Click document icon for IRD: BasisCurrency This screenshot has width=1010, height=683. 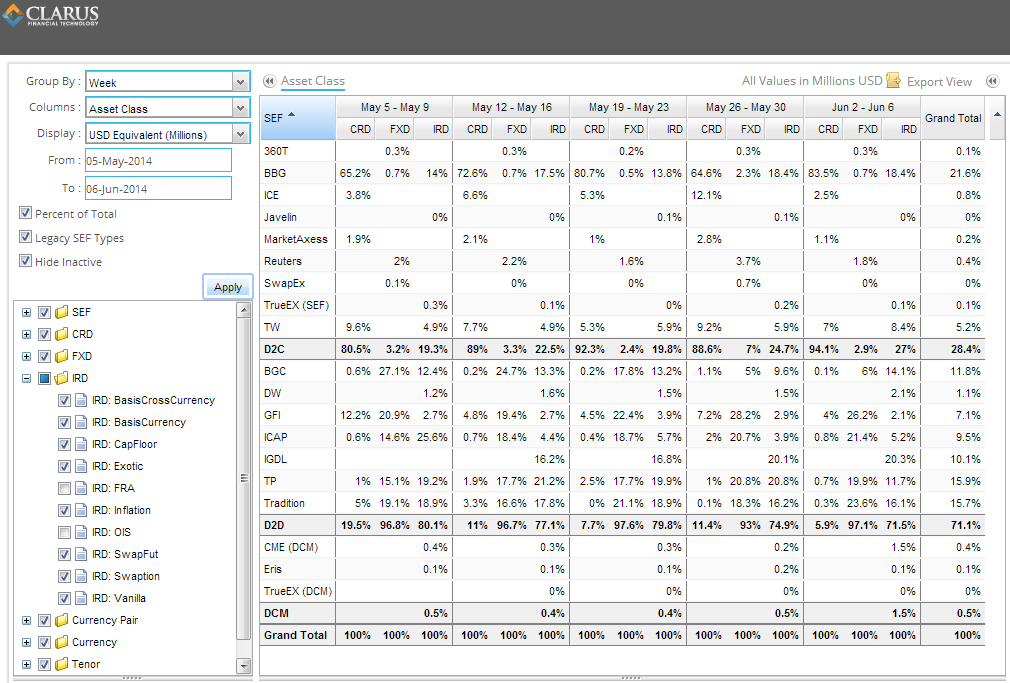(81, 422)
